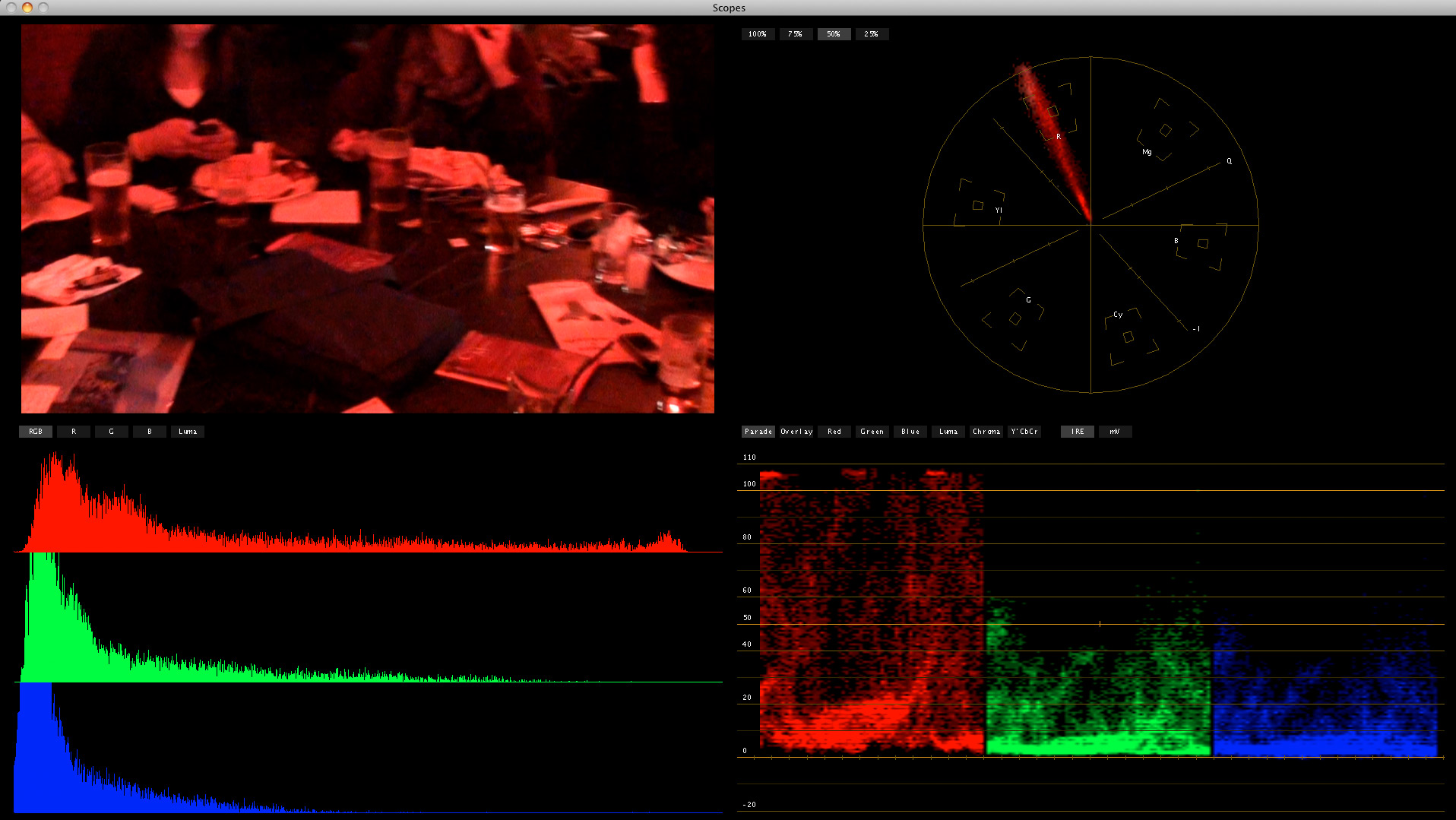Select the 75% vectorscope scale button
1456x820 pixels.
796,34
